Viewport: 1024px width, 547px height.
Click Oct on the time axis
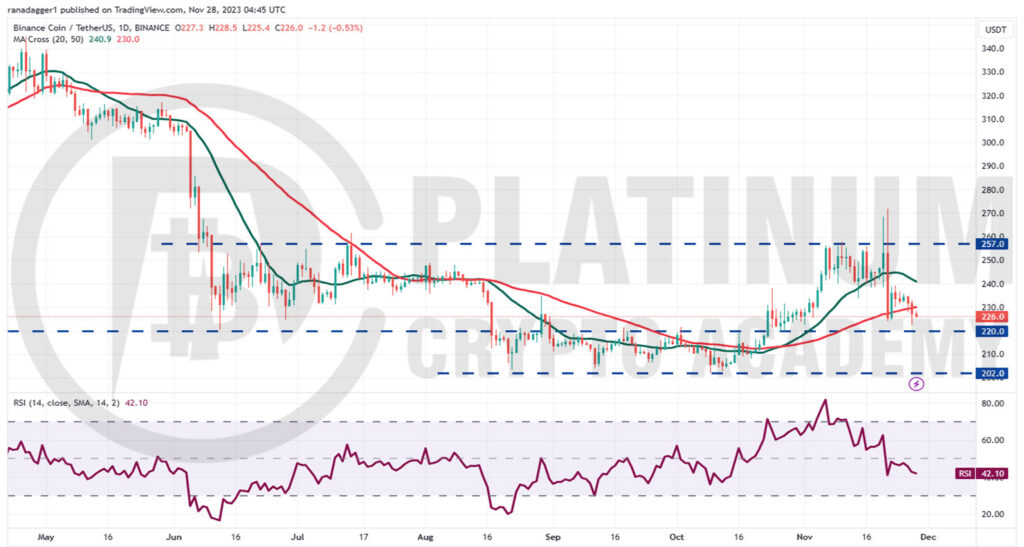677,537
